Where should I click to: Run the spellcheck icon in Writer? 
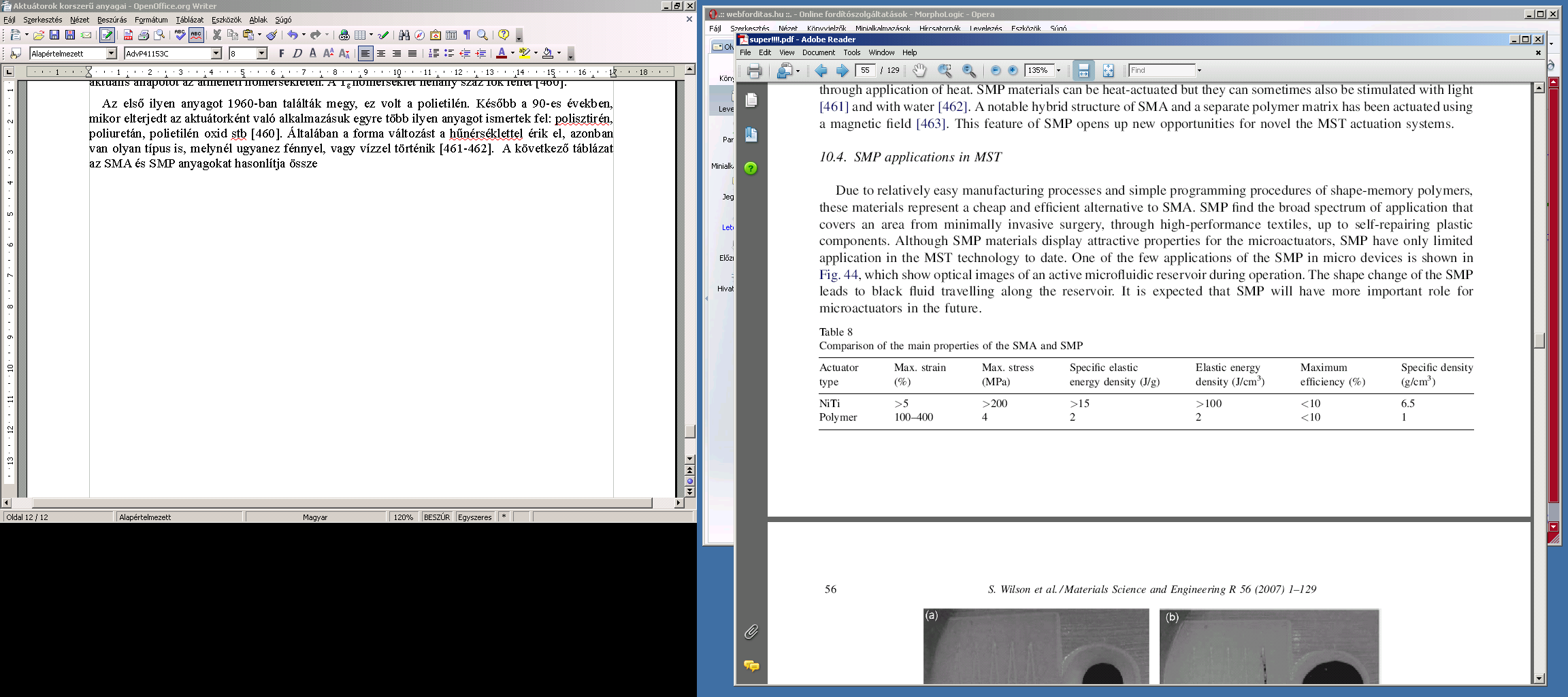click(180, 35)
